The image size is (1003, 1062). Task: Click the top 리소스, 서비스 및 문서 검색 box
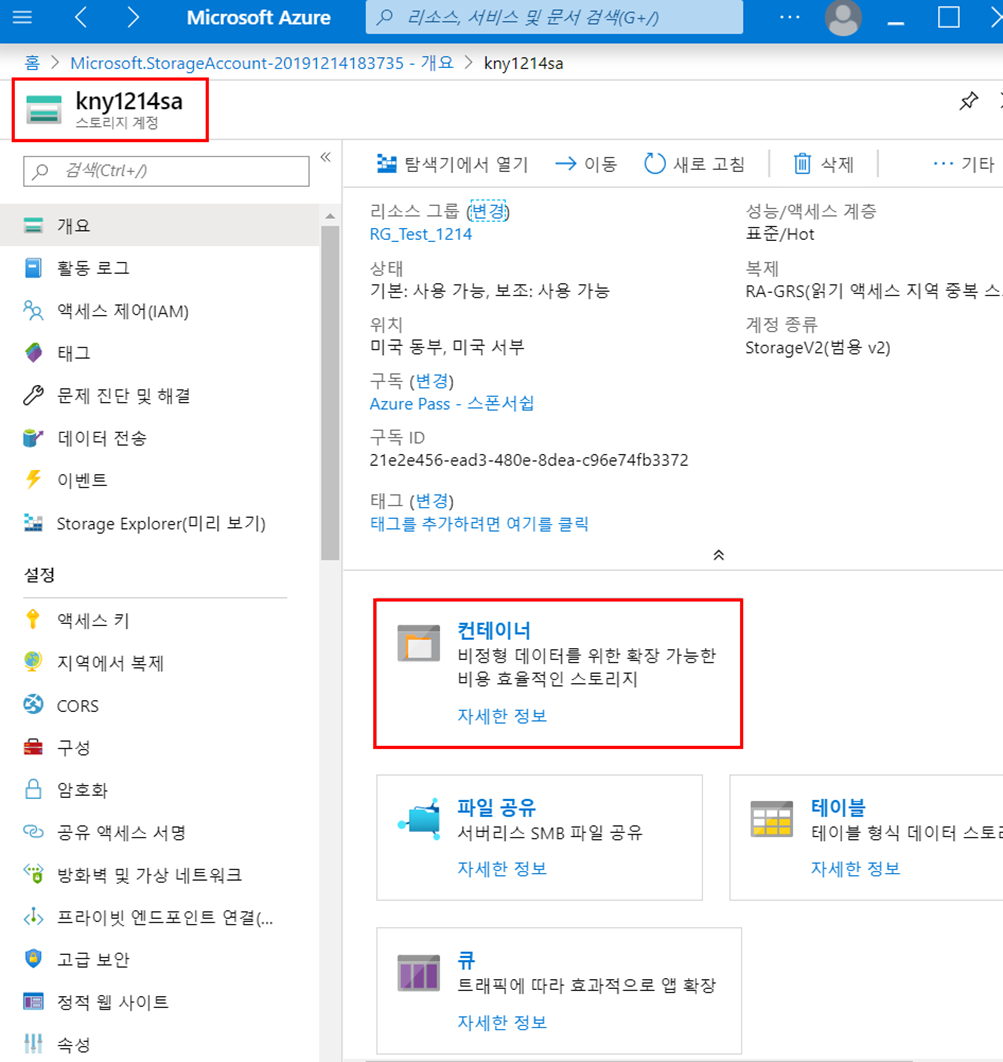click(x=554, y=17)
